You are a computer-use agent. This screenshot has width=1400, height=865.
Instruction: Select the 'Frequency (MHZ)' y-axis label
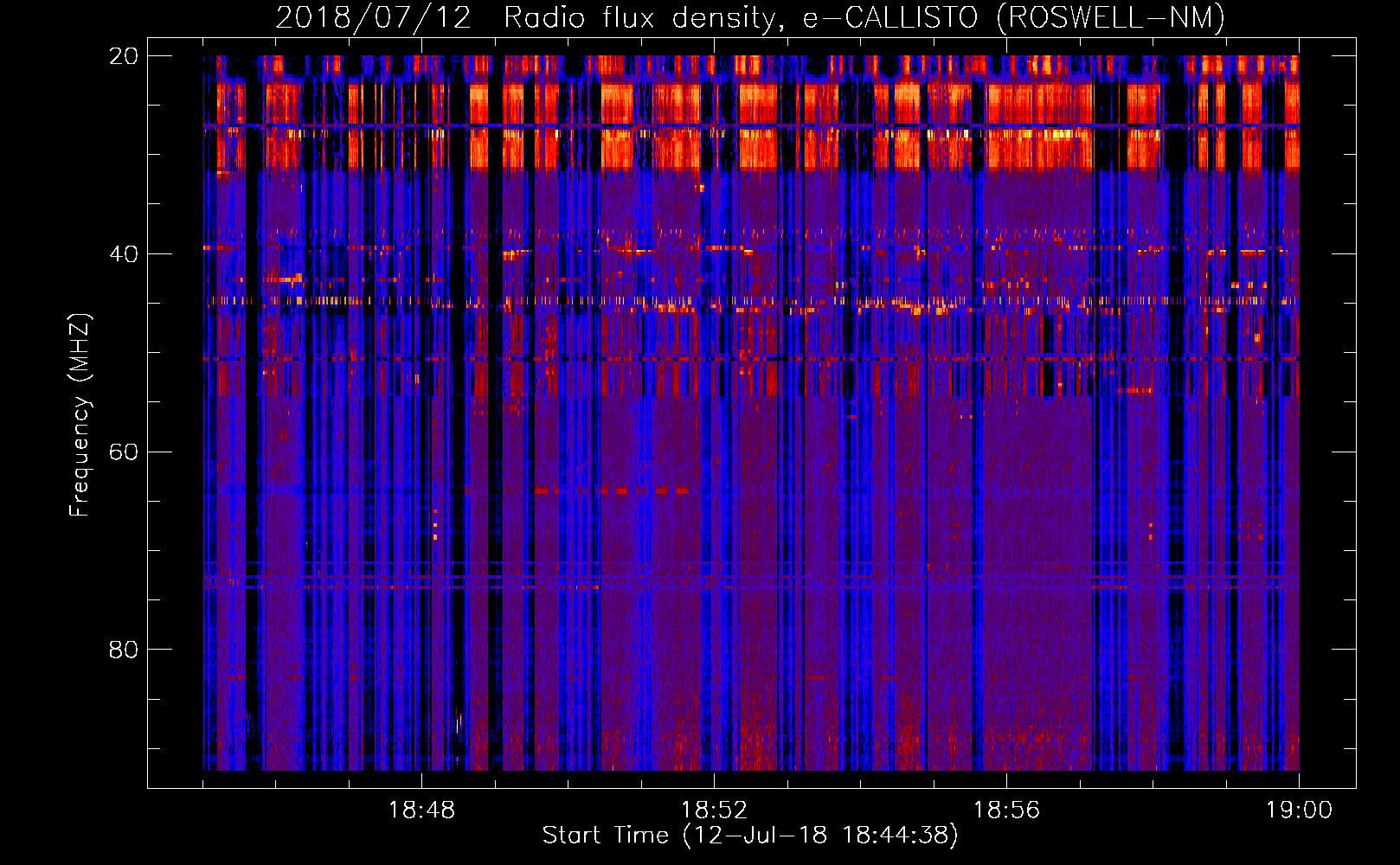point(80,415)
